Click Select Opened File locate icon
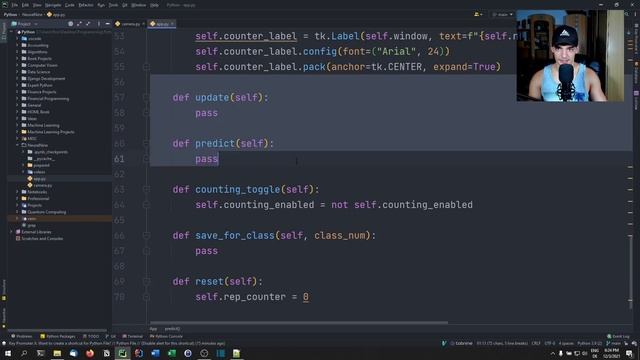This screenshot has height=360, width=640. [71, 24]
